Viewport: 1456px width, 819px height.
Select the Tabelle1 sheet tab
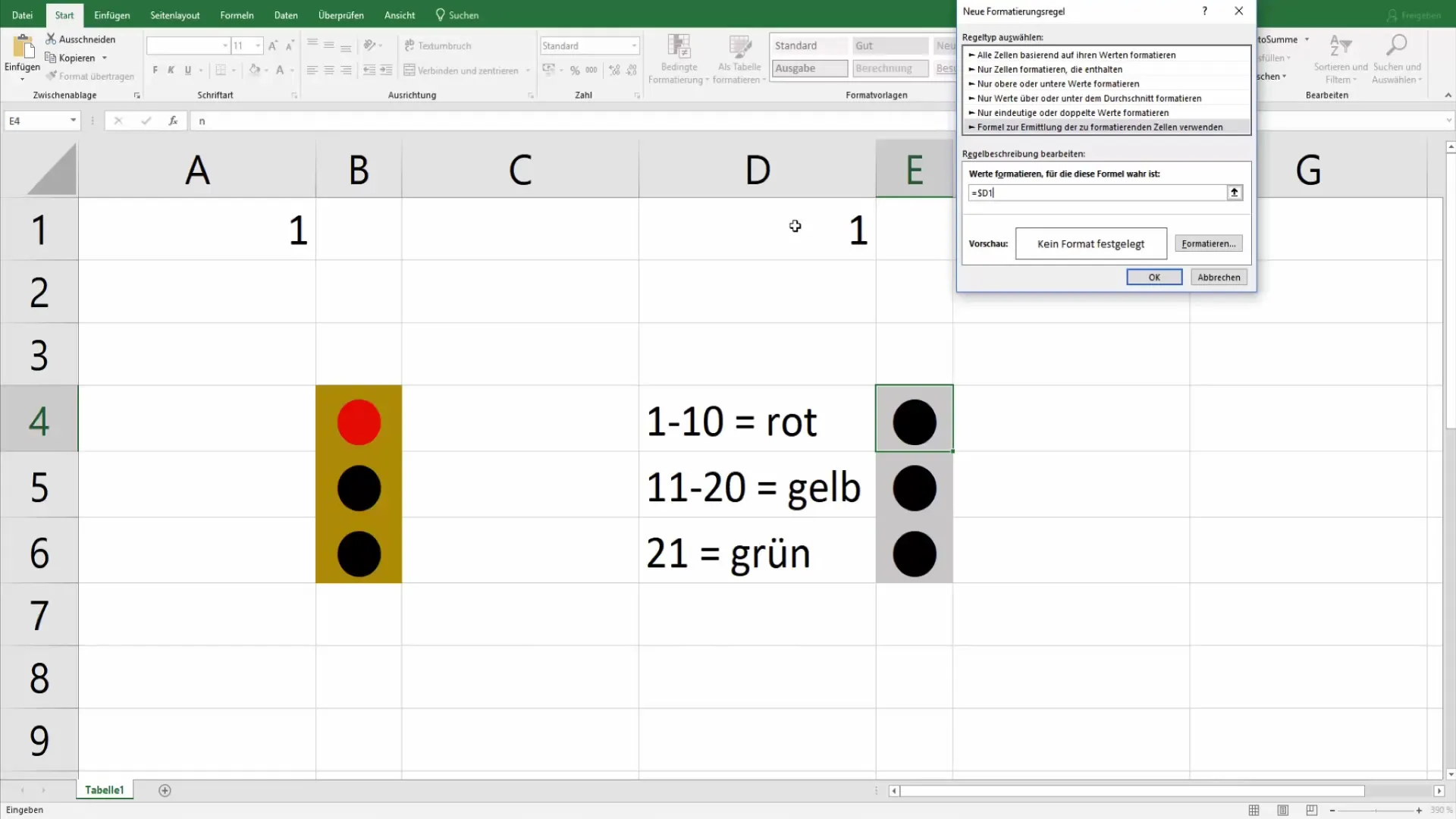tap(105, 790)
